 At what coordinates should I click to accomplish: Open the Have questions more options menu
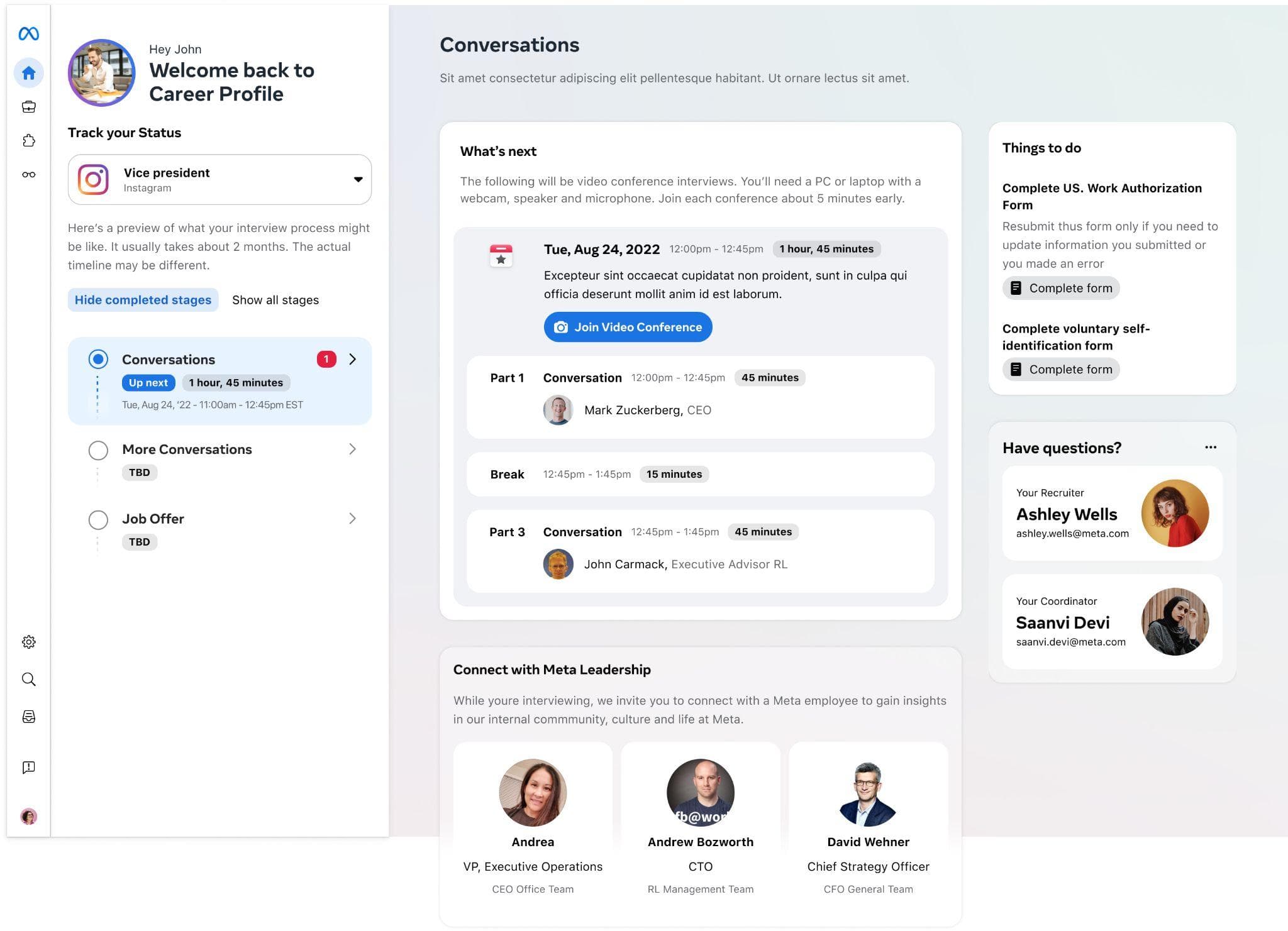1211,448
